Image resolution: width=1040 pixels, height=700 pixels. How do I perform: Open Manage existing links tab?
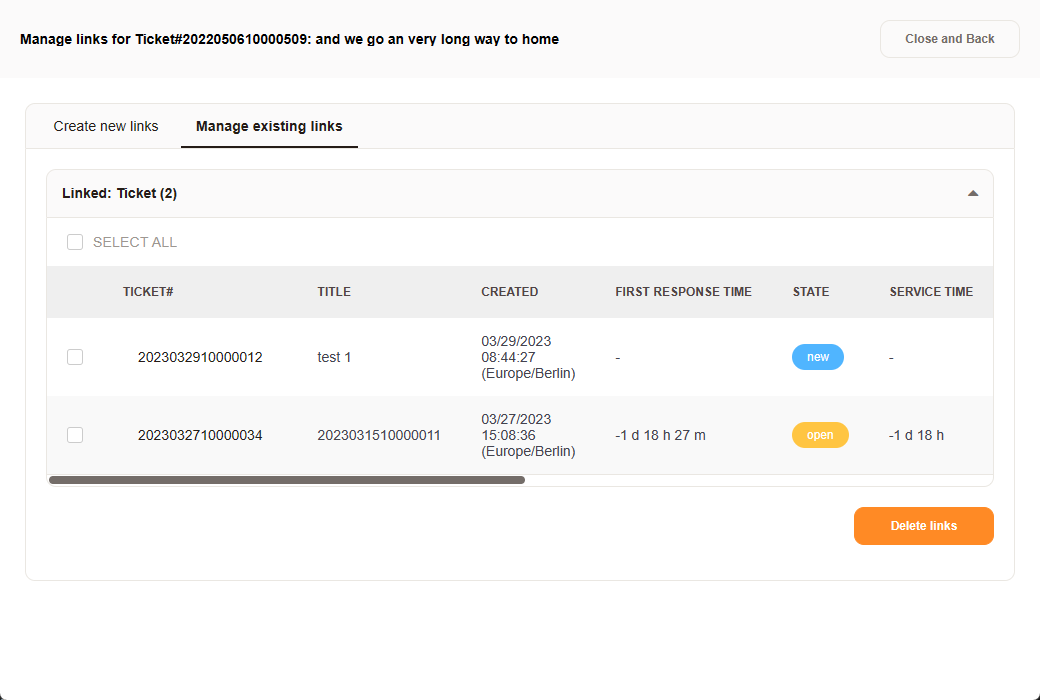[x=269, y=126]
